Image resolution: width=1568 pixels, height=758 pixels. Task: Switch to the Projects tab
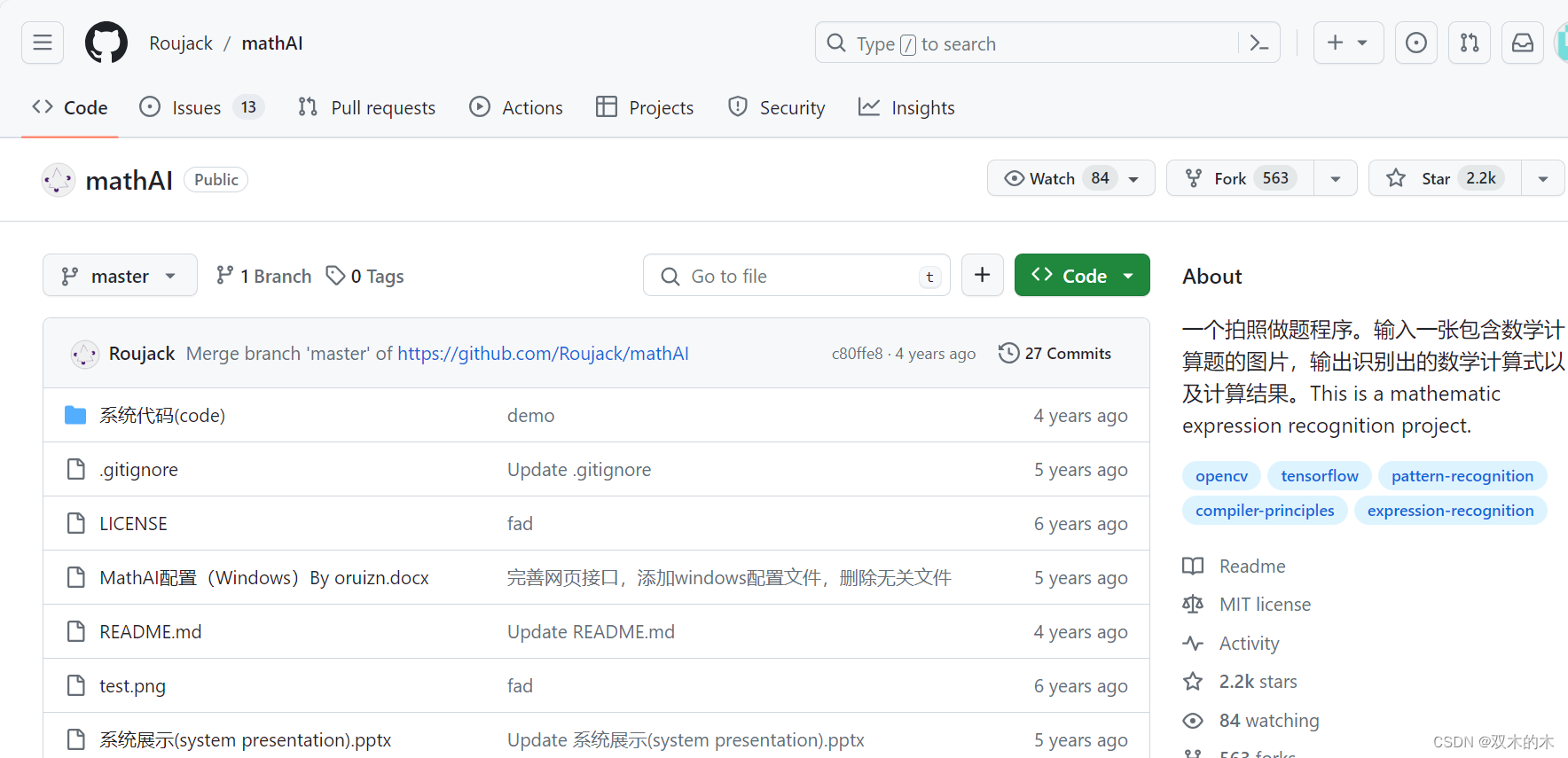pos(645,107)
